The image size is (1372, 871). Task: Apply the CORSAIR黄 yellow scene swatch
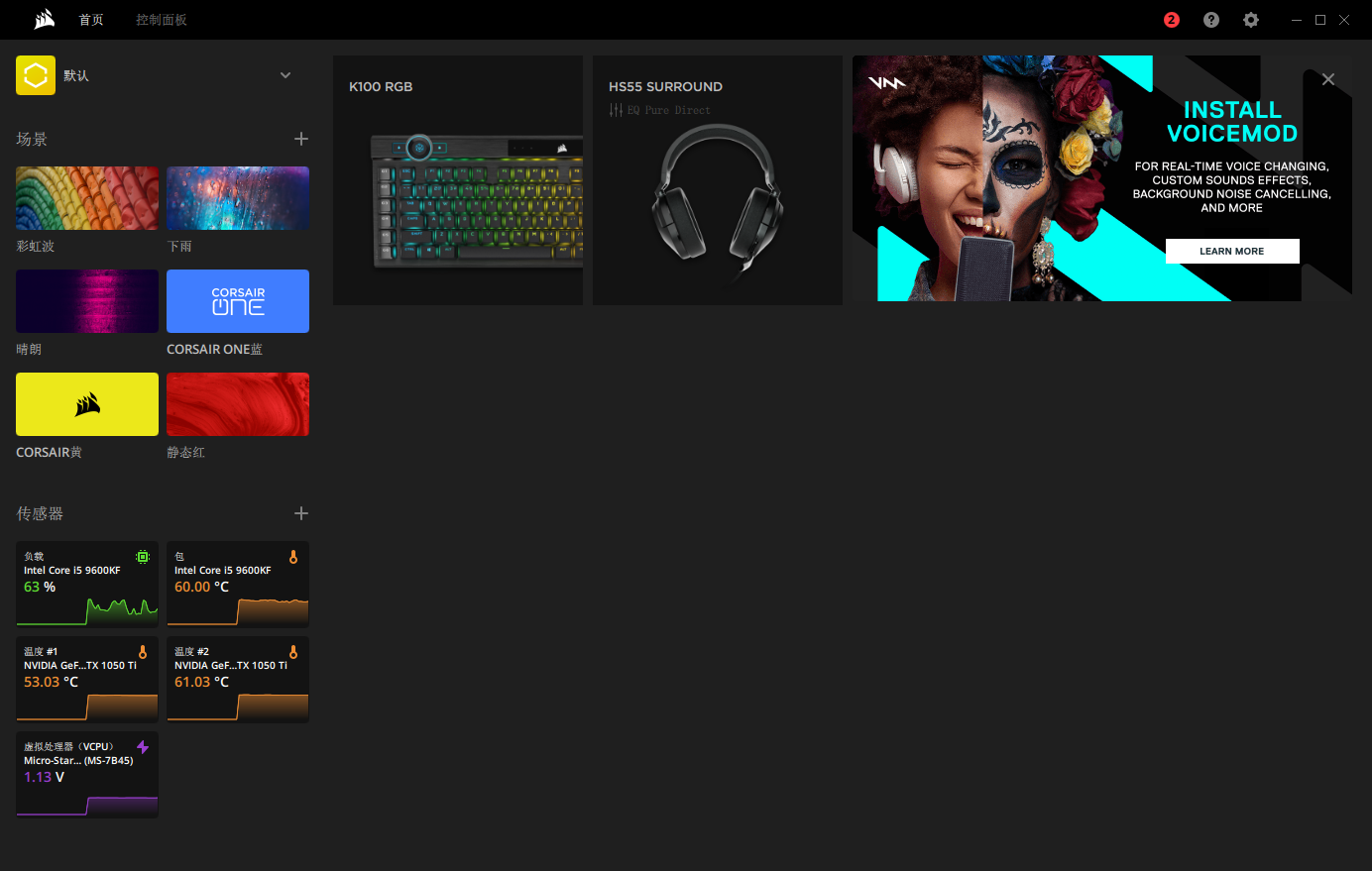click(87, 404)
